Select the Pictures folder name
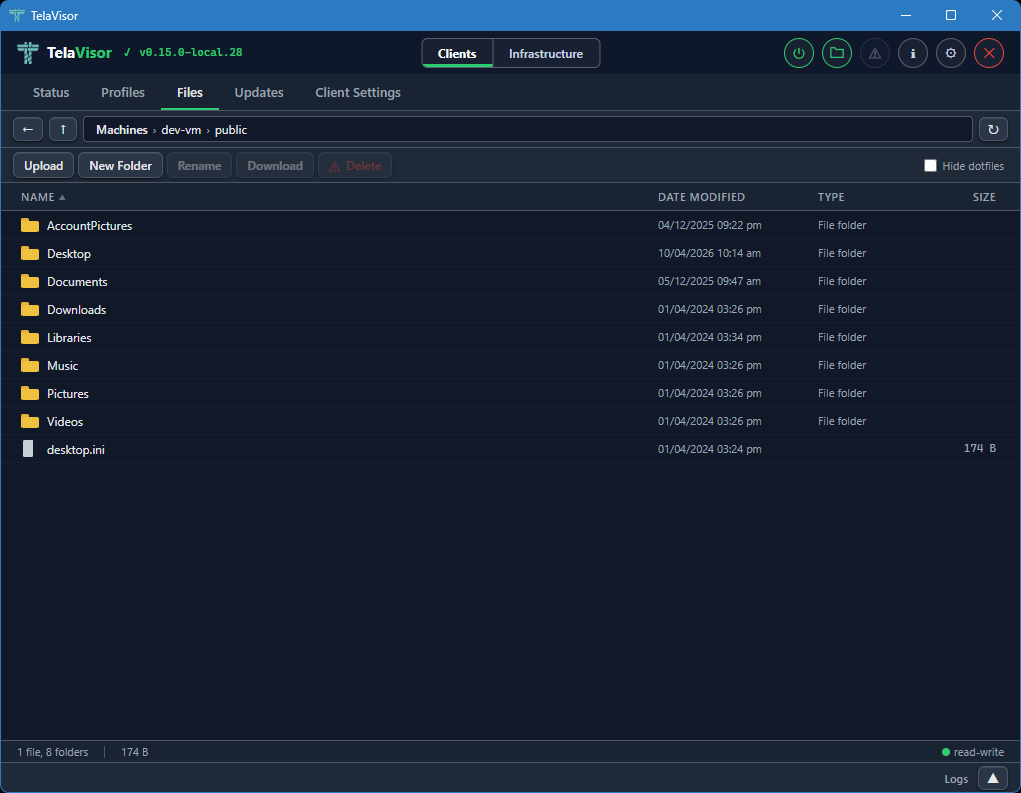This screenshot has height=793, width=1021. [x=68, y=393]
